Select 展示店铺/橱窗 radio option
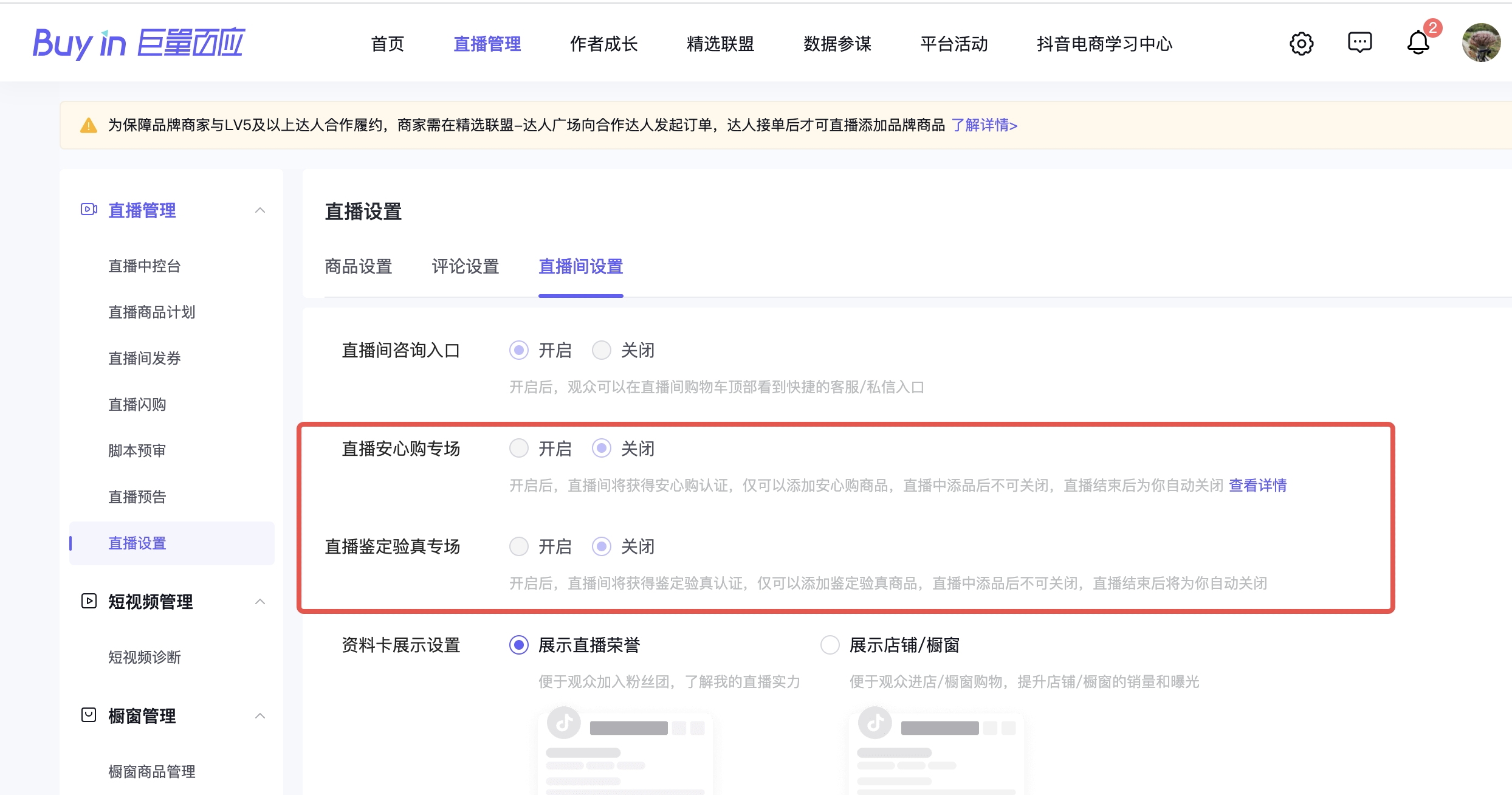 click(830, 645)
